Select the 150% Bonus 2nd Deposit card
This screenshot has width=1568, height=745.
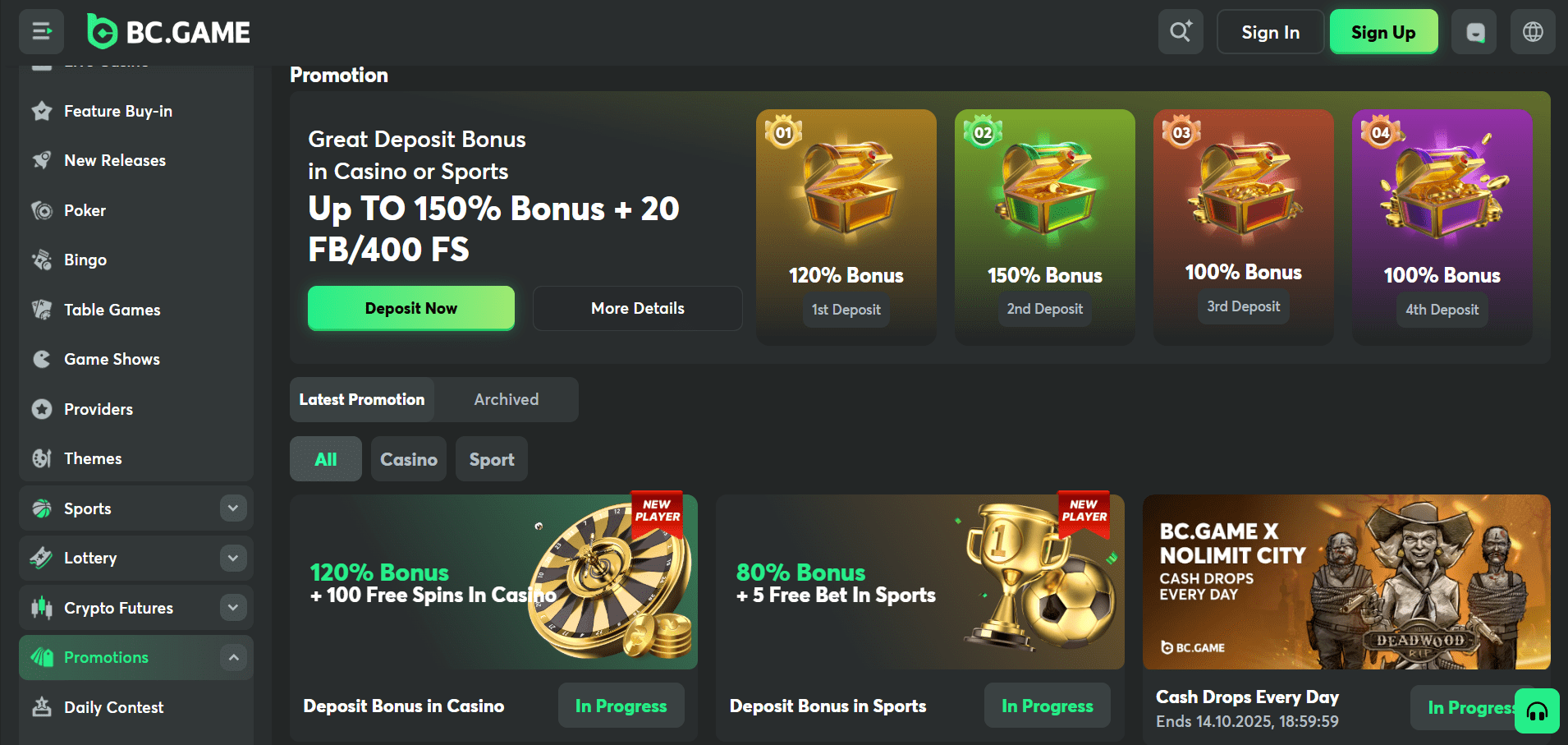1045,228
